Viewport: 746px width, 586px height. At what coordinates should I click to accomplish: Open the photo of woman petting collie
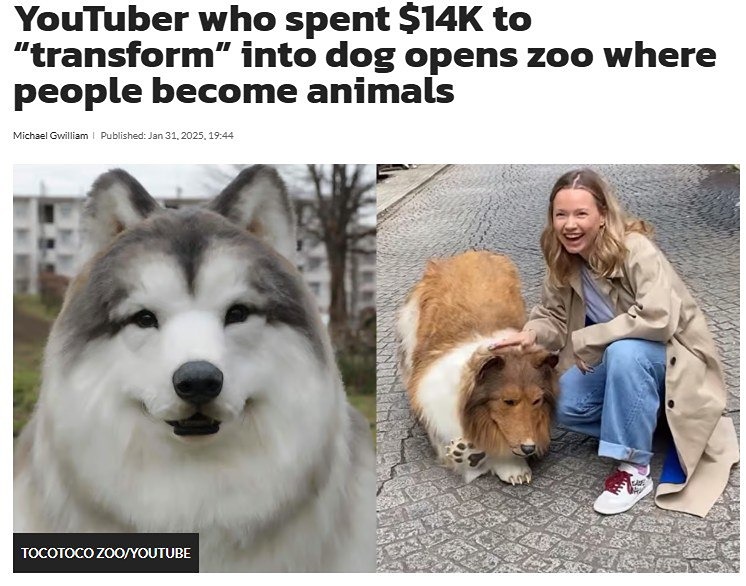point(558,368)
